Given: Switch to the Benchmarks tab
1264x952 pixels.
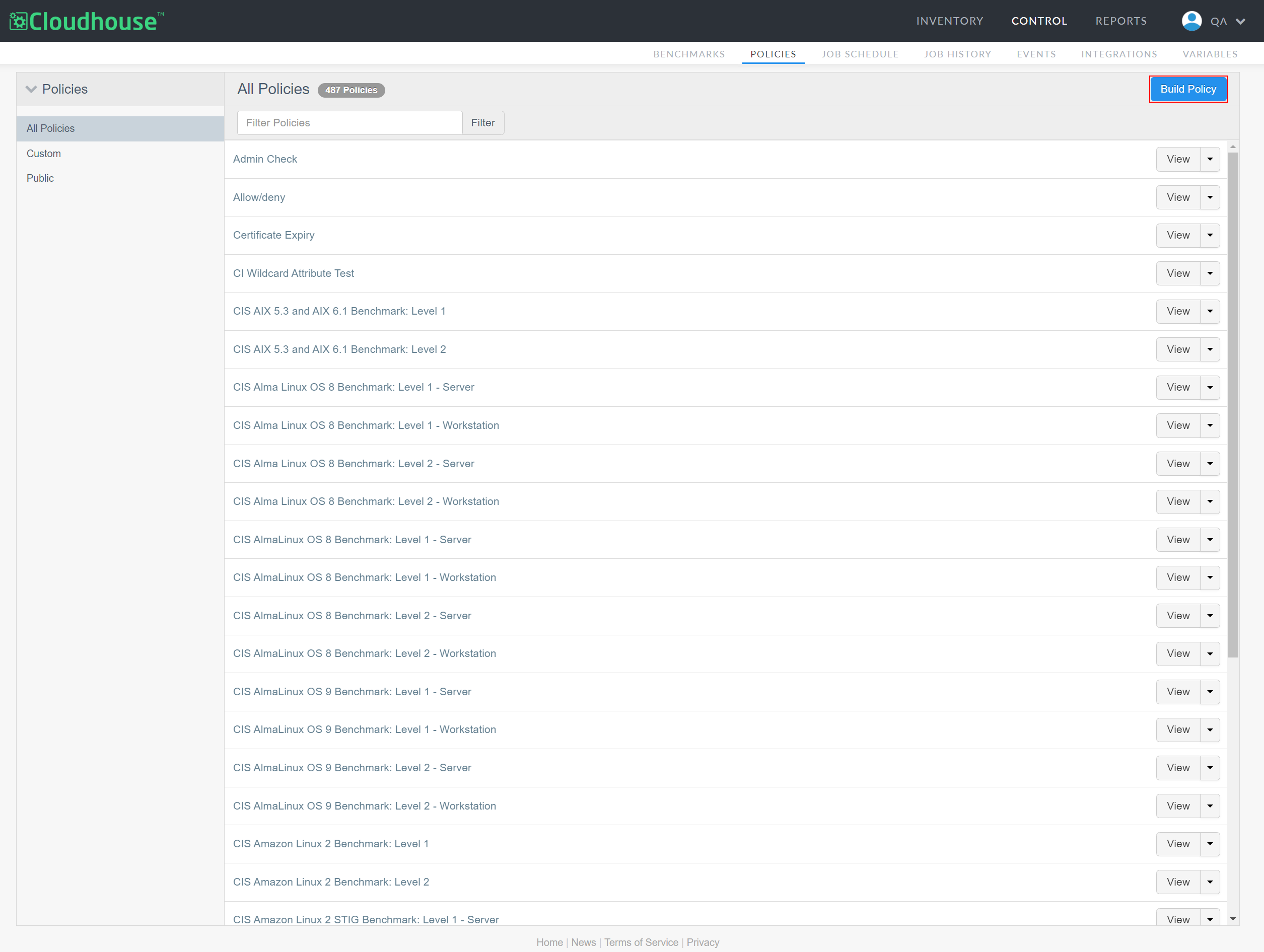Looking at the screenshot, I should tap(689, 54).
